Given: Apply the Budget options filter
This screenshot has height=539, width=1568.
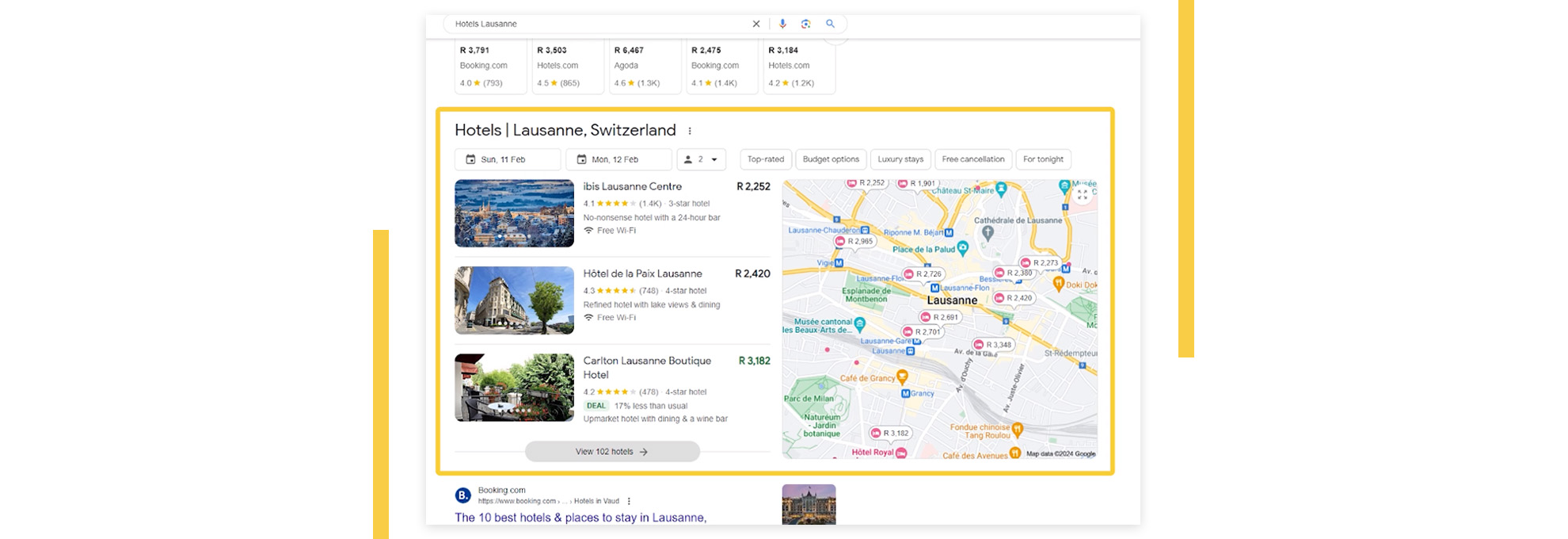Looking at the screenshot, I should click(831, 159).
